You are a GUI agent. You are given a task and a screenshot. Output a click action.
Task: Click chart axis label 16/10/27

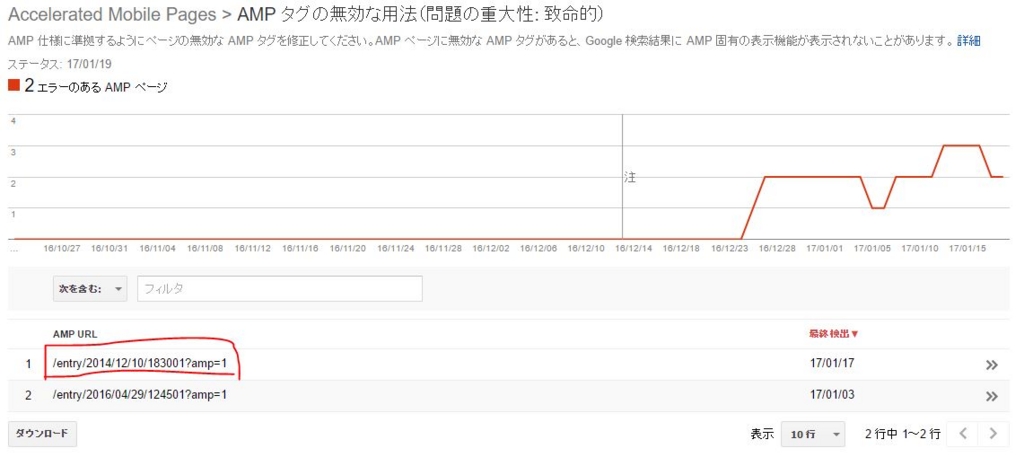click(61, 249)
